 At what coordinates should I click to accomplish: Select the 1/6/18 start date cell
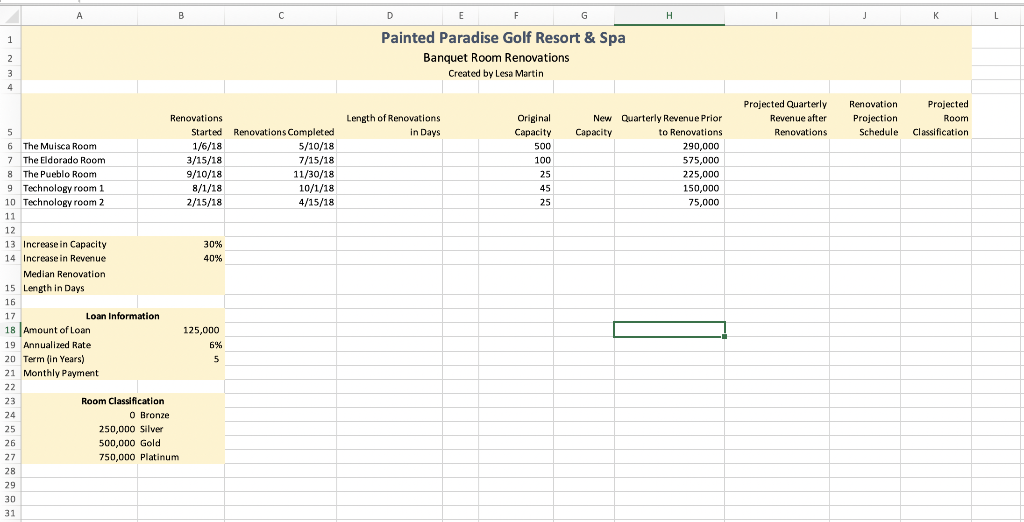tap(181, 146)
